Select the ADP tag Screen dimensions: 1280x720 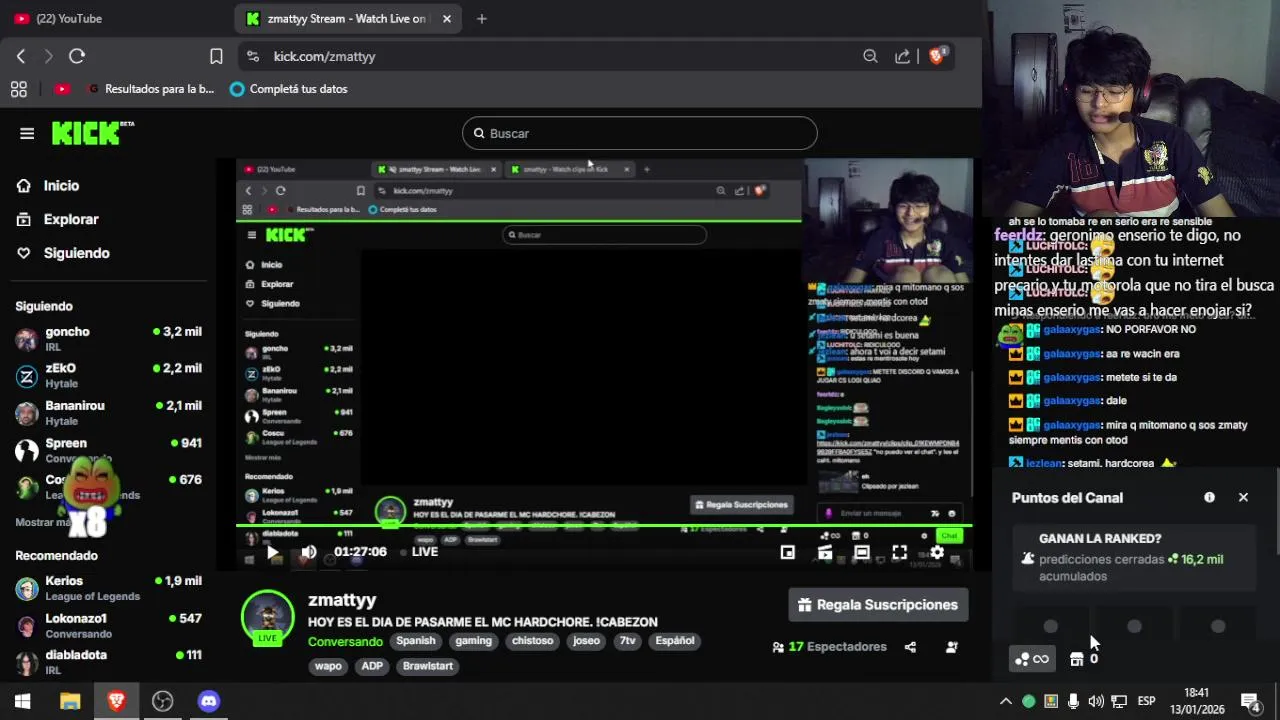click(372, 666)
